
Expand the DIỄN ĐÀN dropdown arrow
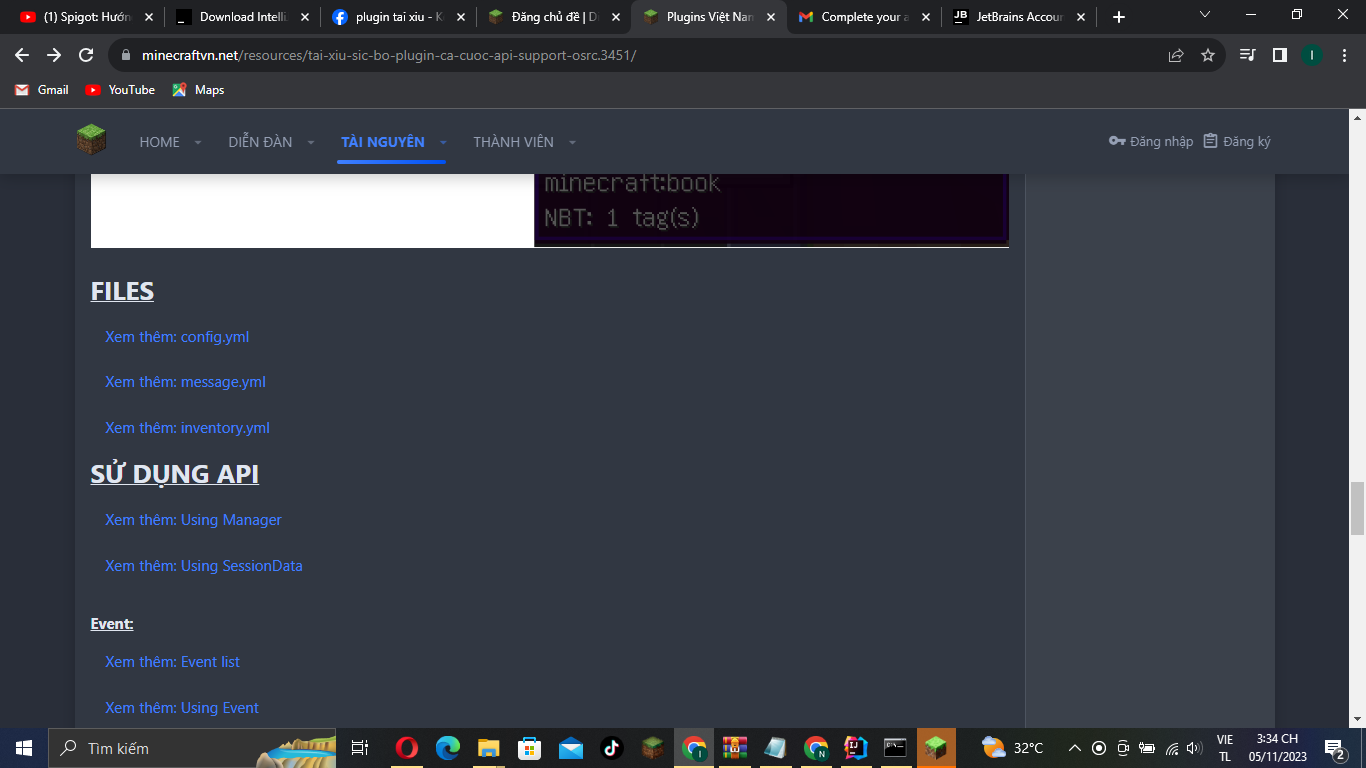310,142
